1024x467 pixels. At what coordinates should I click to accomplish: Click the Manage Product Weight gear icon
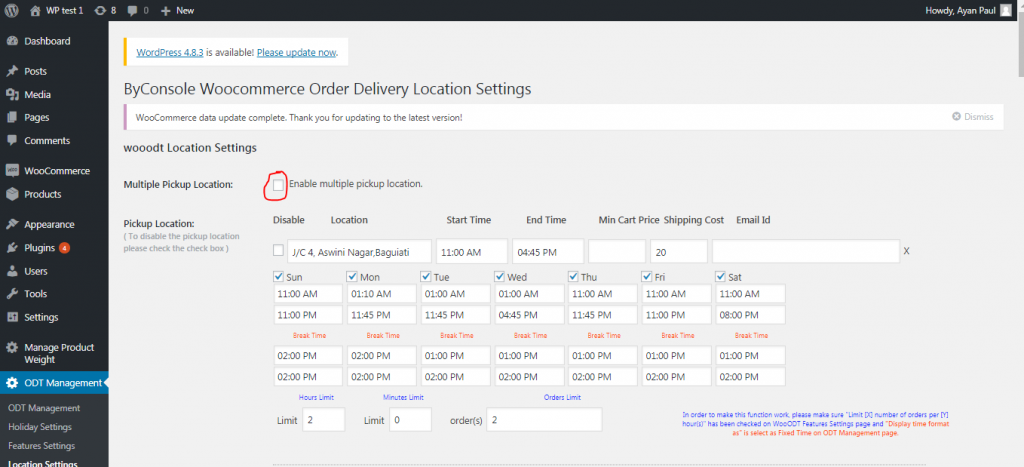[x=12, y=347]
